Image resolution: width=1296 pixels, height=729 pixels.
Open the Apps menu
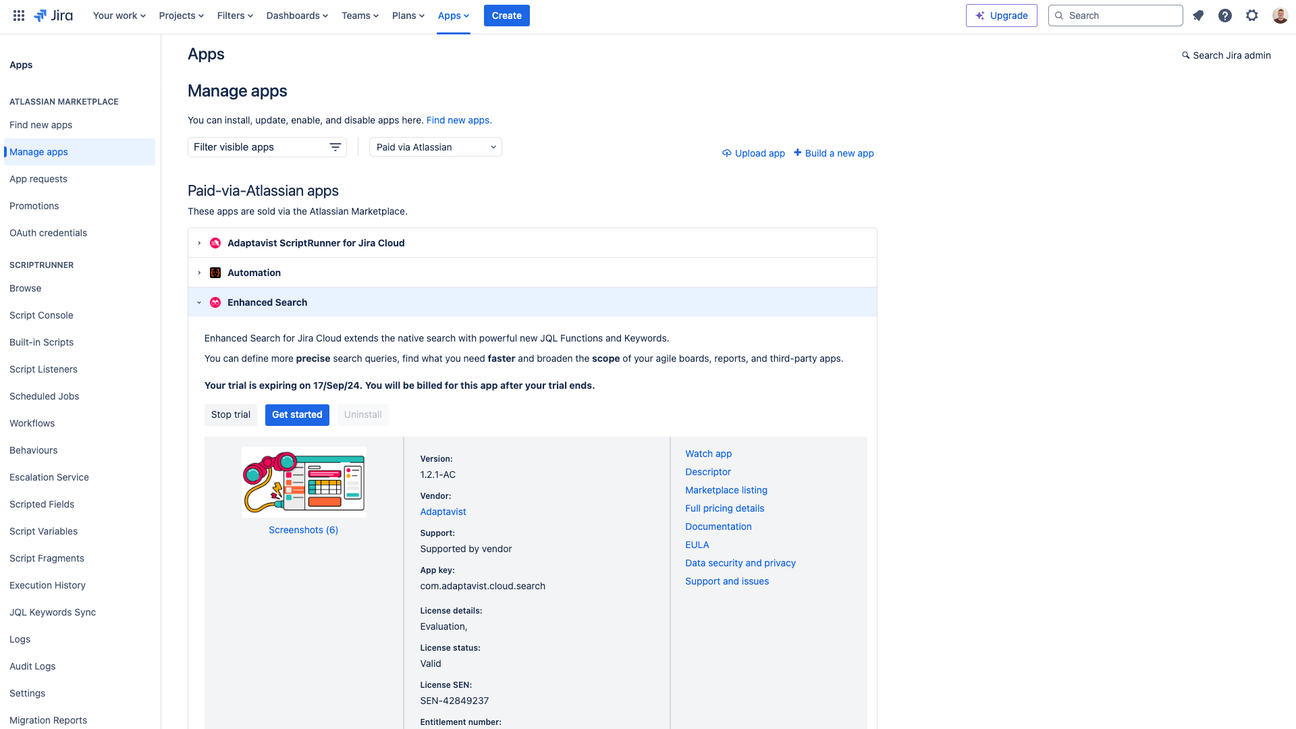click(453, 15)
